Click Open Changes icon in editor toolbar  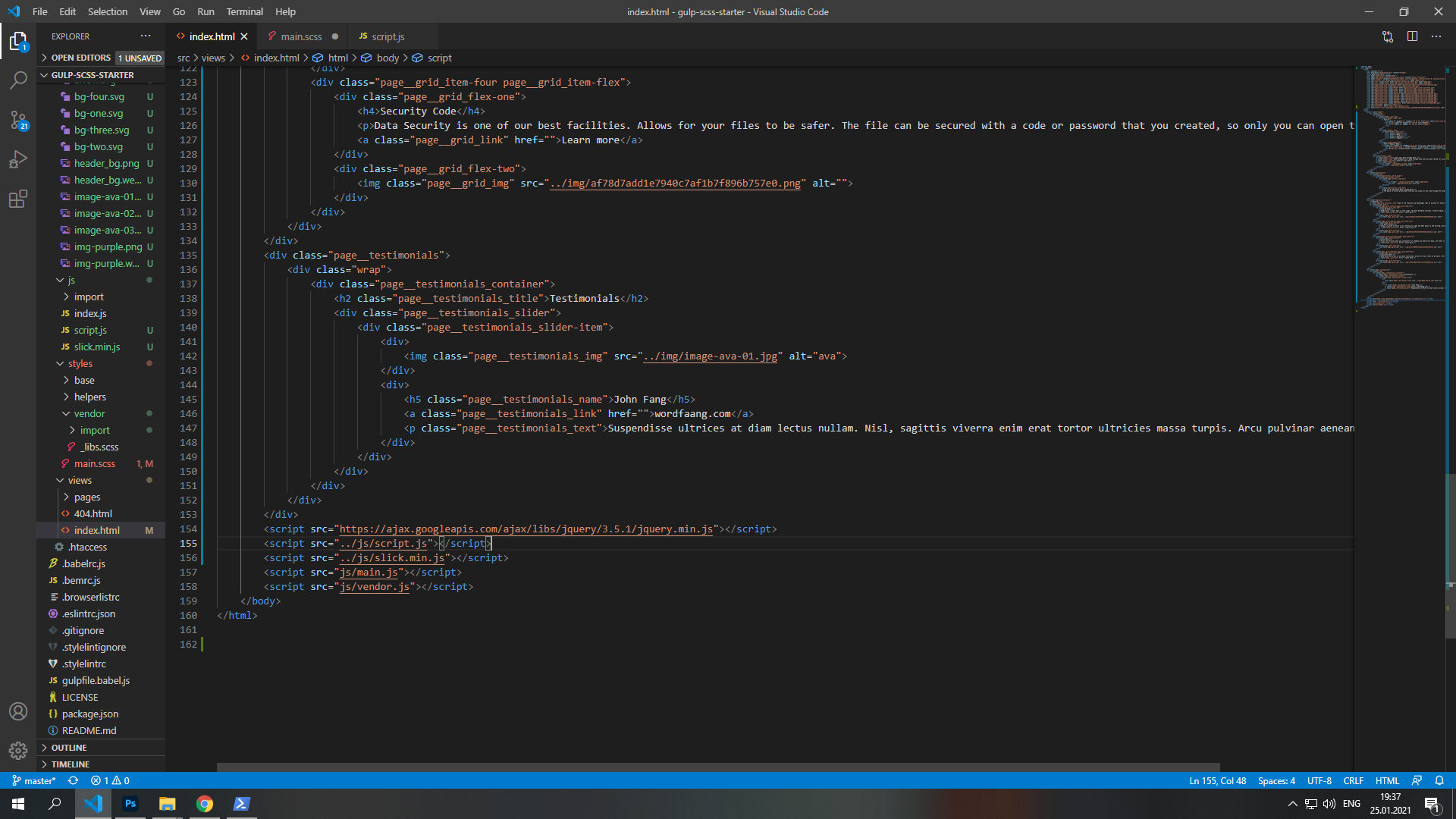coord(1388,36)
